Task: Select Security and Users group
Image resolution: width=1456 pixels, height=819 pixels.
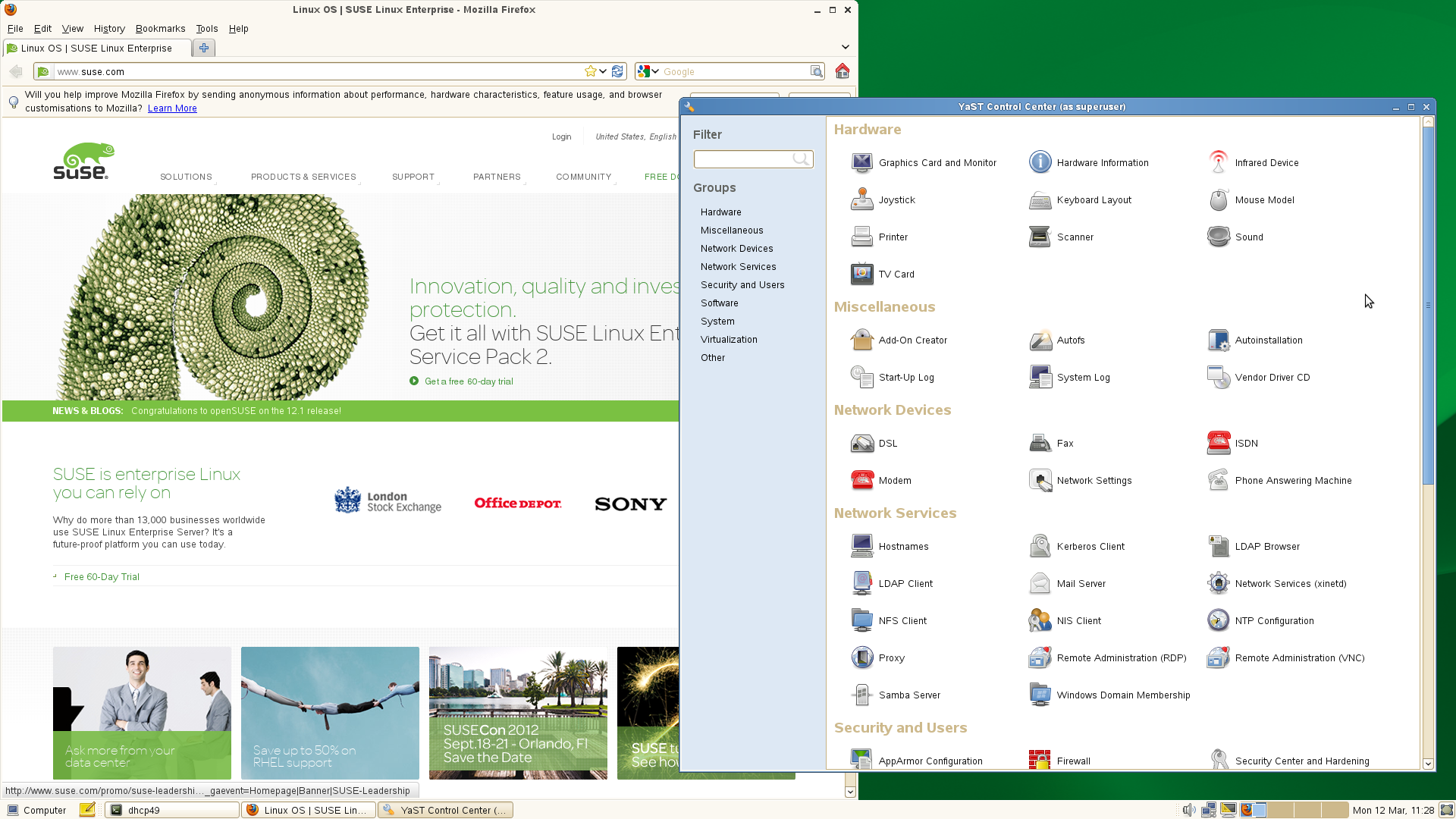Action: click(742, 285)
